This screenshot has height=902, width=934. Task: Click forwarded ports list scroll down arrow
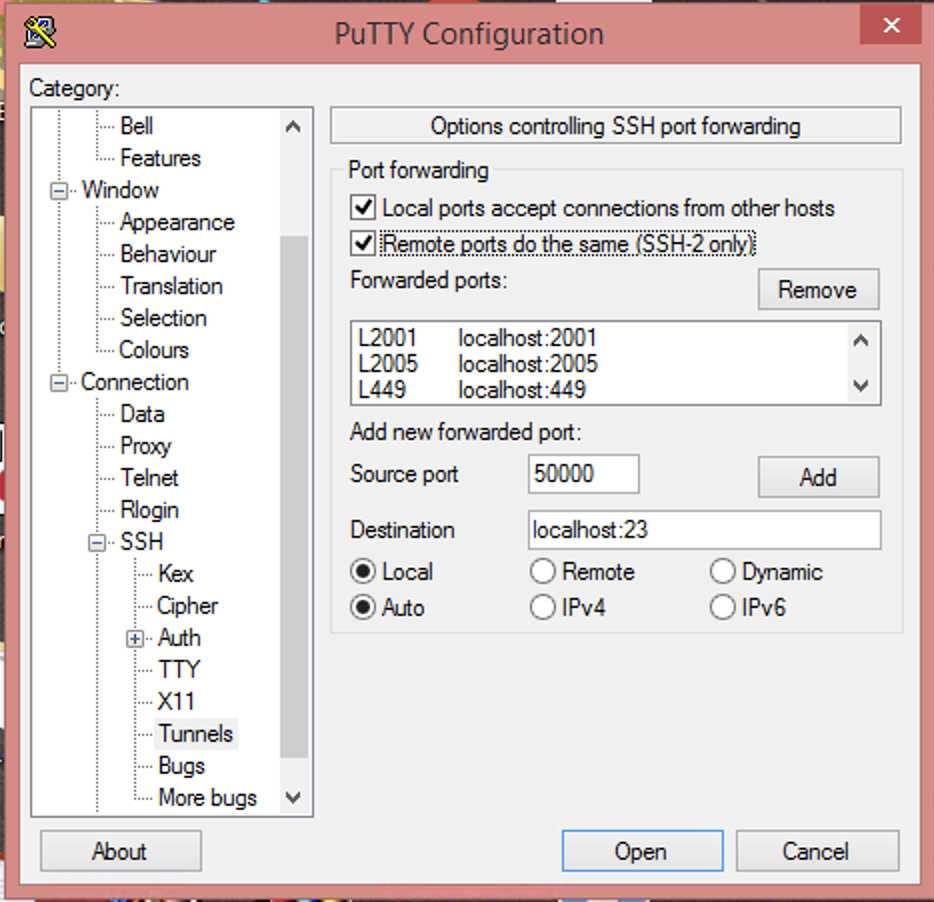(x=861, y=385)
